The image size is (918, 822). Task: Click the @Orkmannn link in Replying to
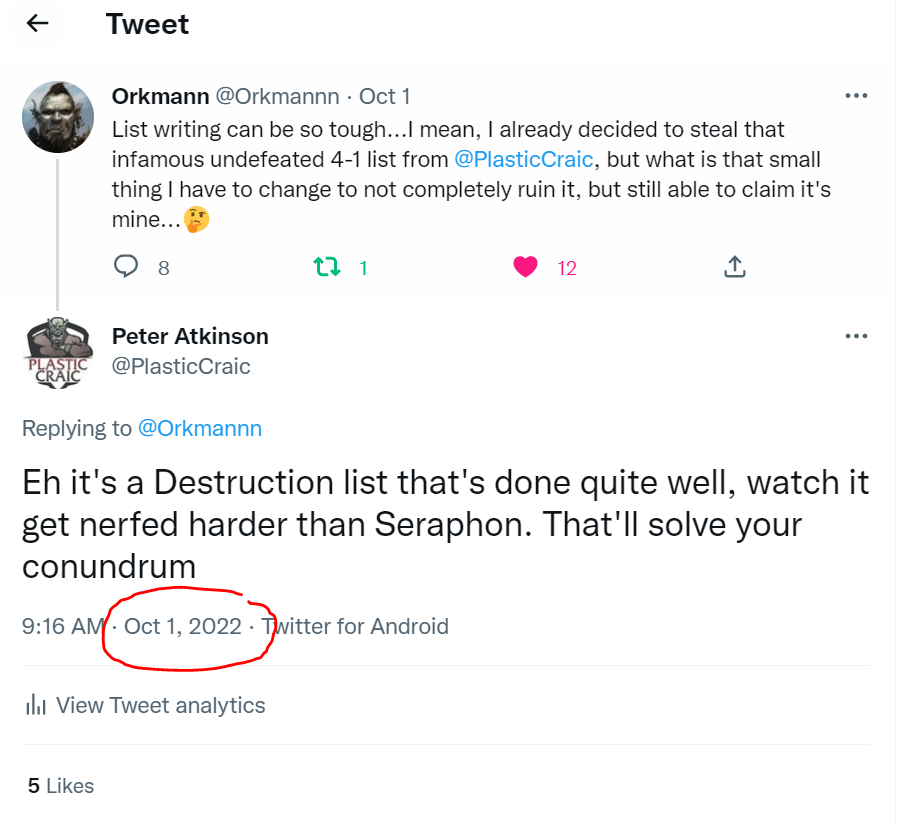[199, 428]
